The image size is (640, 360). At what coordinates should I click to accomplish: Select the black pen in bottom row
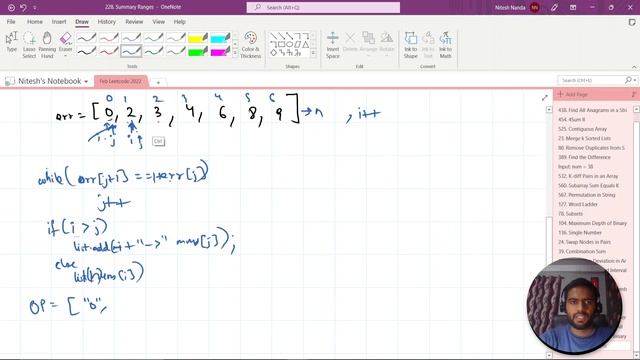[87, 51]
